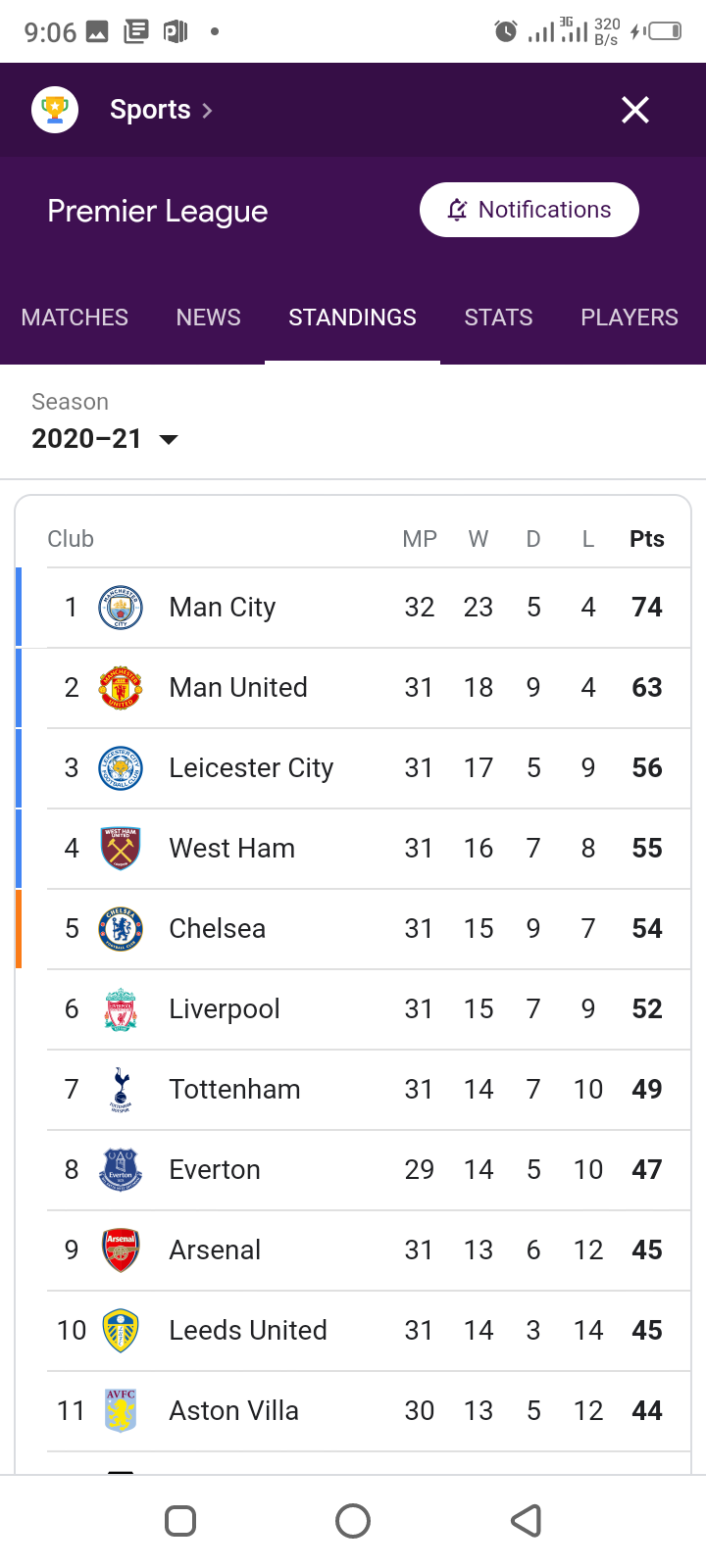This screenshot has width=706, height=1568.
Task: Tap the Chelsea club badge
Action: pyautogui.click(x=121, y=929)
